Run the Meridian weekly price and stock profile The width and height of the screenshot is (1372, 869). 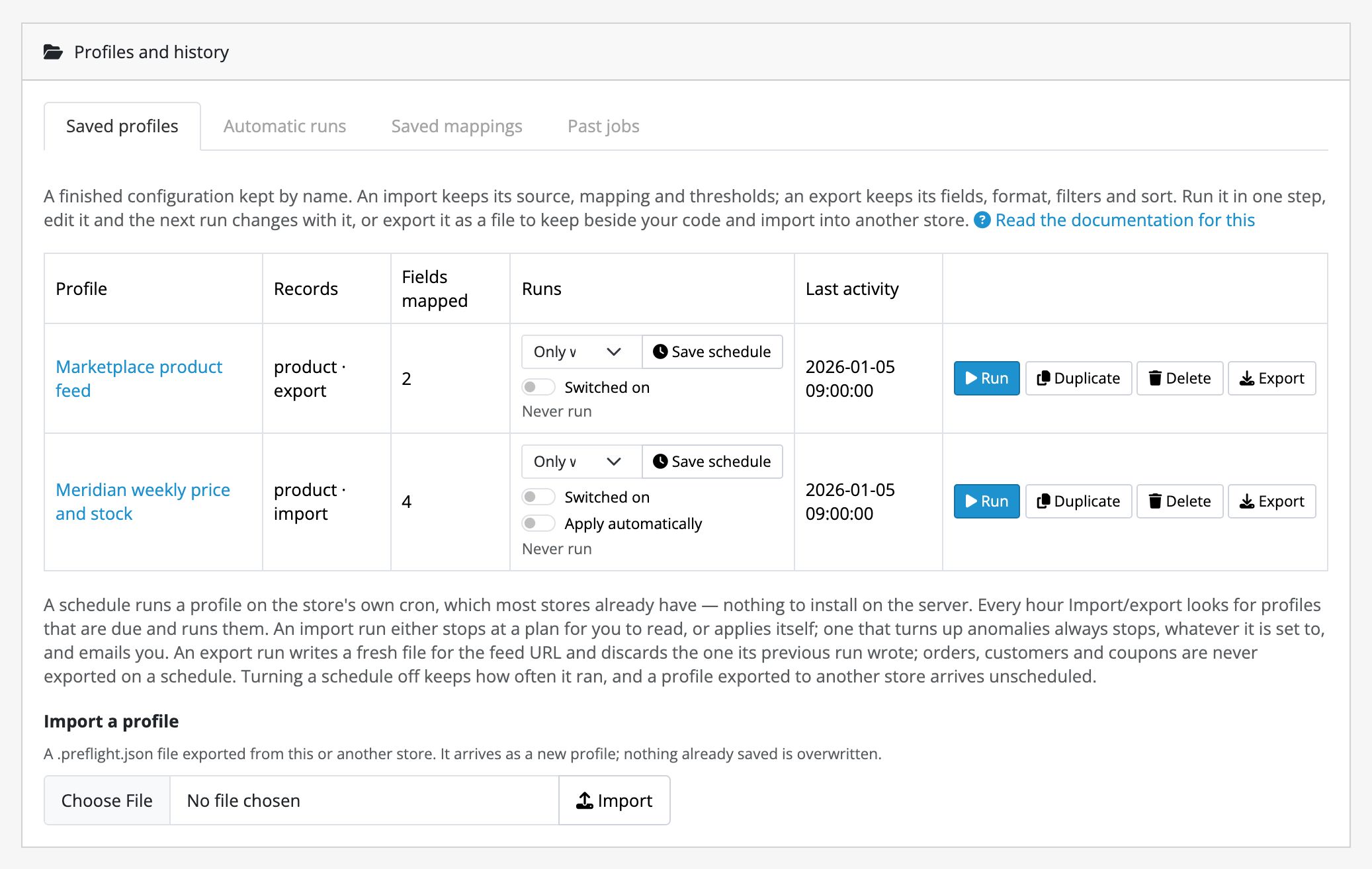pos(986,501)
